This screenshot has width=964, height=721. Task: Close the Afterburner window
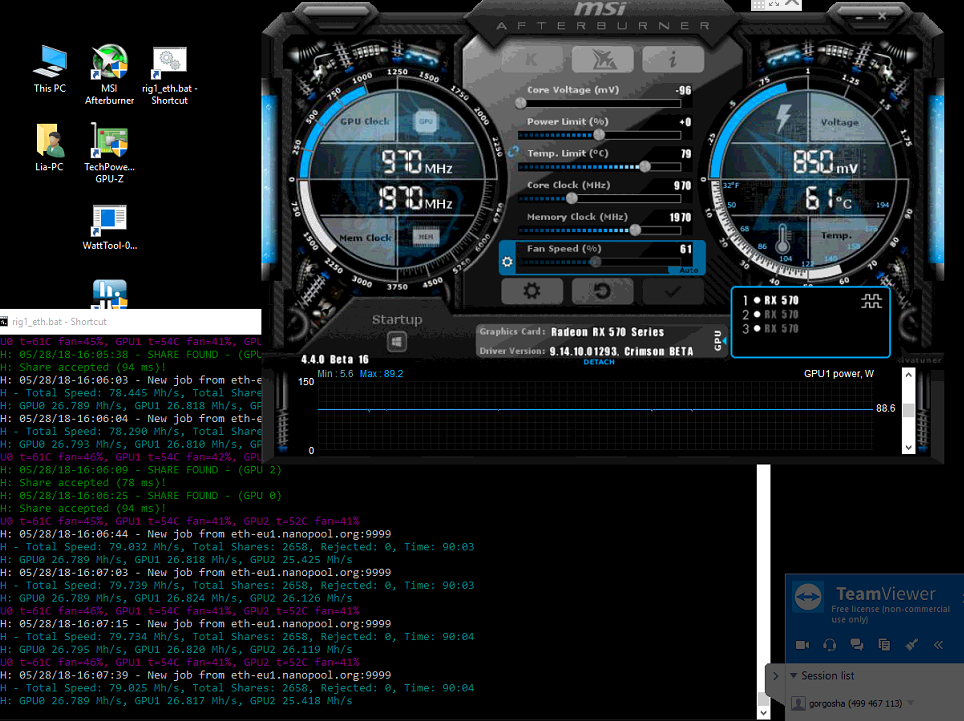pos(882,16)
